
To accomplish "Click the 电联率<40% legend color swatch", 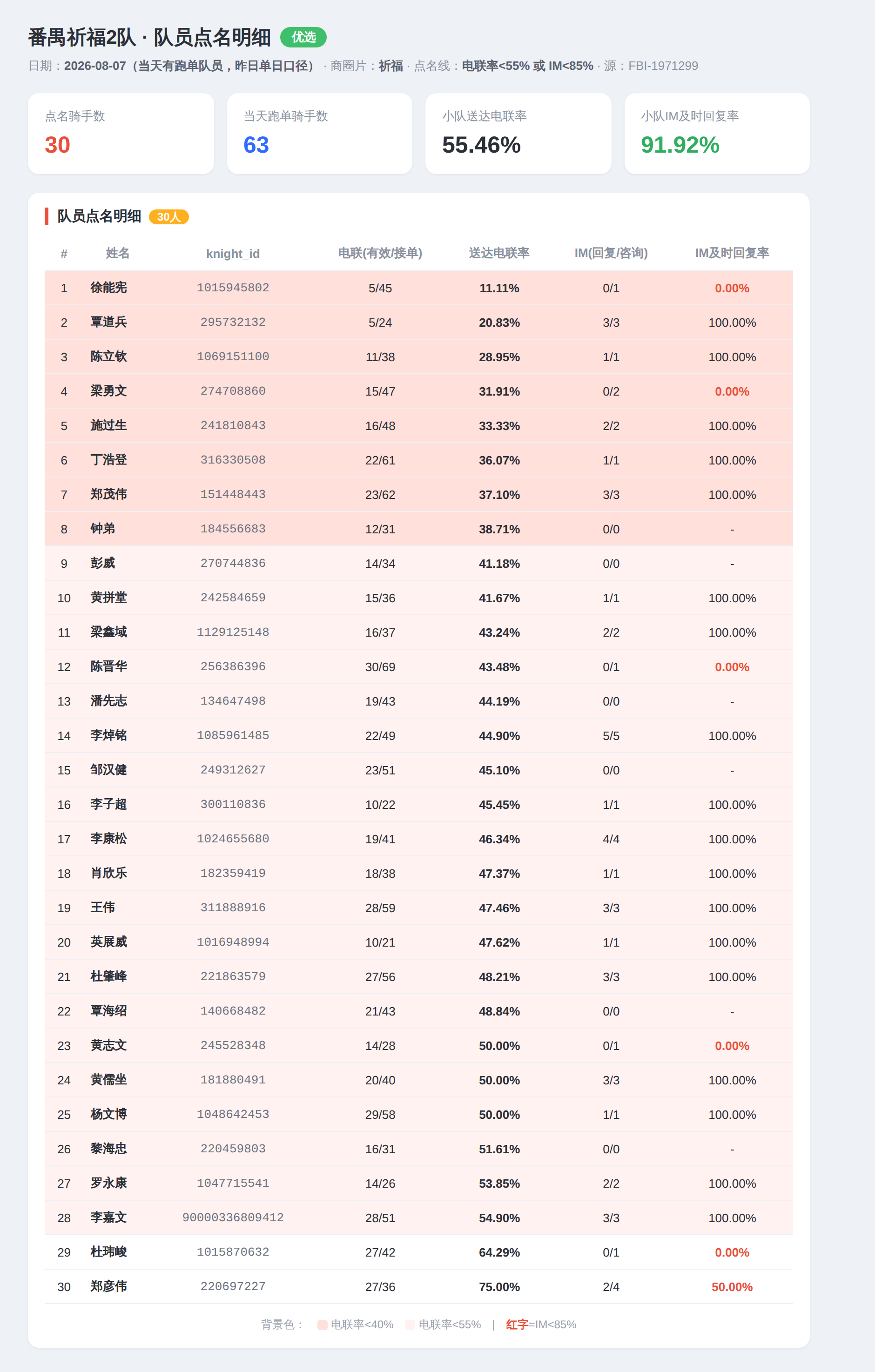I will (x=323, y=1325).
